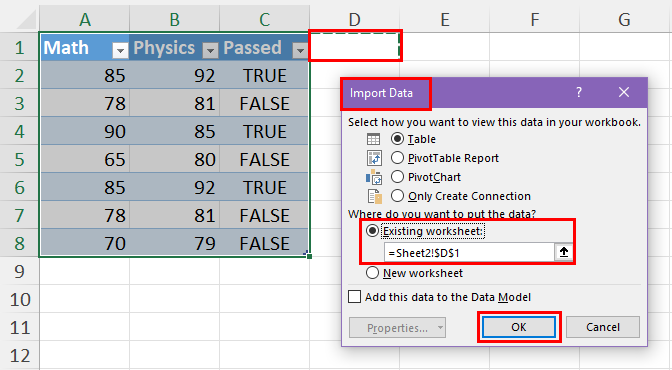This screenshot has height=370, width=672.
Task: Click the Properties button
Action: [x=397, y=328]
